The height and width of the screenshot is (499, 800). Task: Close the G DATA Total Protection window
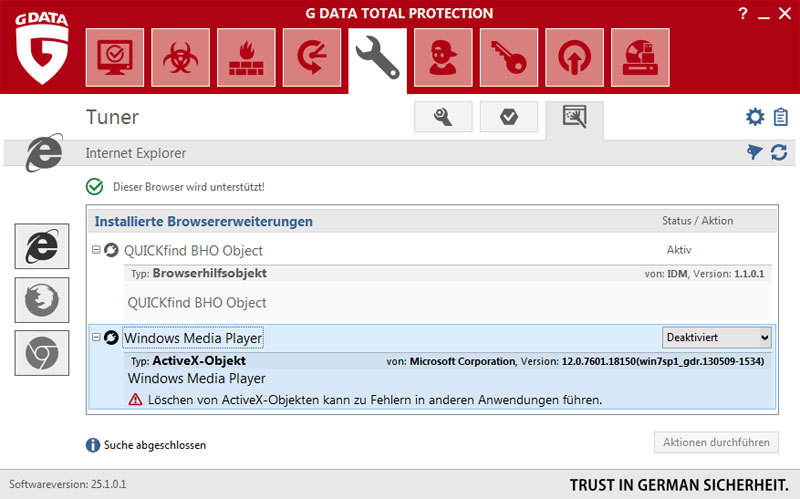785,13
